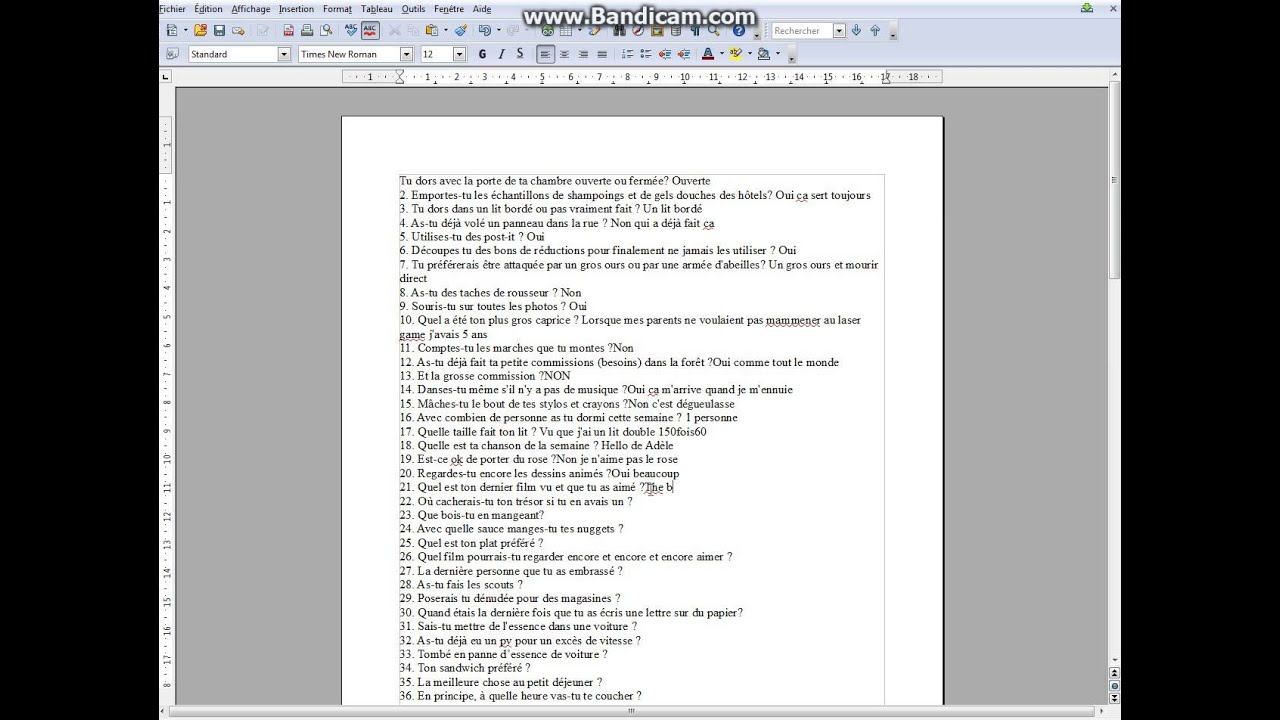
Task: Send the document as e-mail
Action: click(x=238, y=31)
